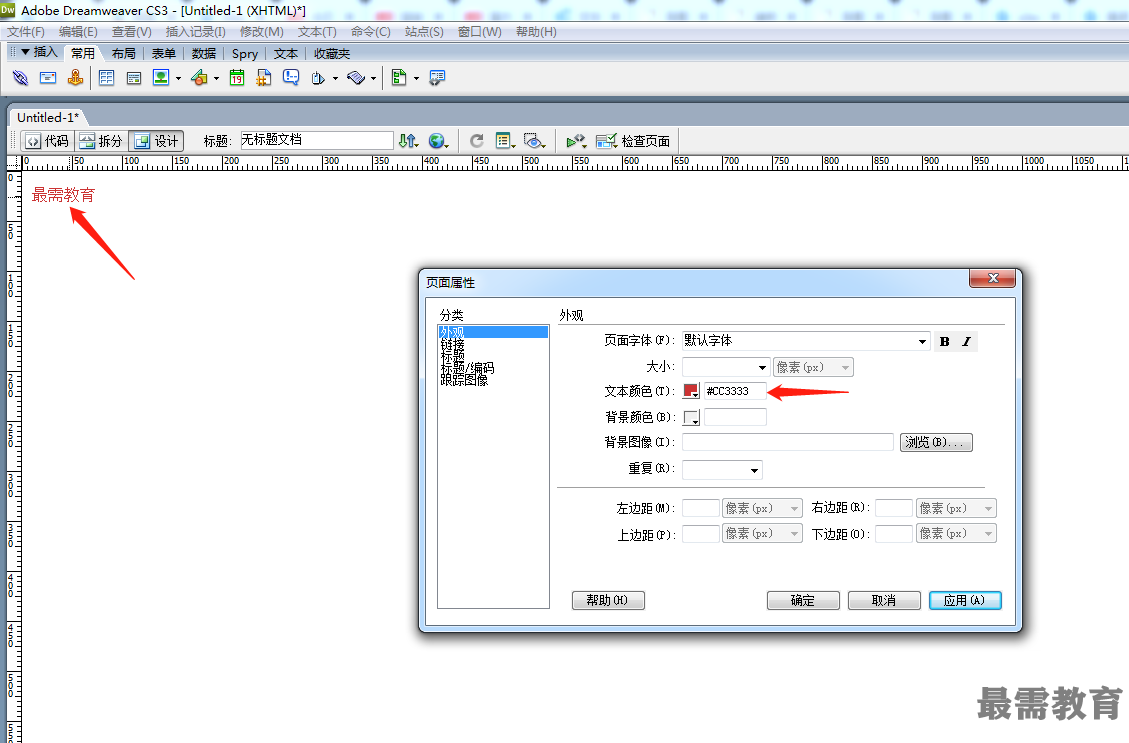Open the background color swatch picker

click(691, 417)
